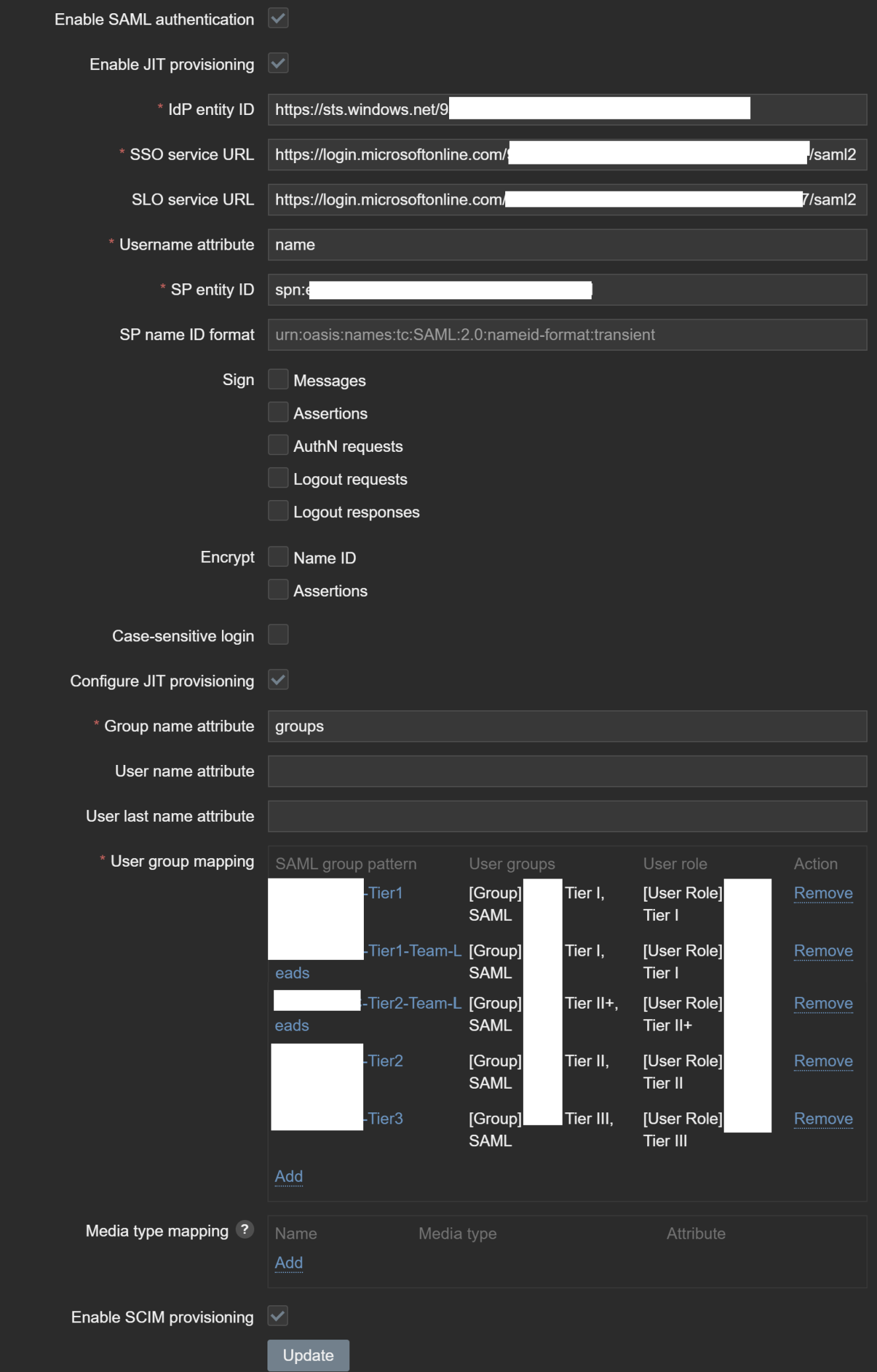The height and width of the screenshot is (1372, 877).
Task: Turn on Case-sensitive login
Action: pyautogui.click(x=278, y=635)
